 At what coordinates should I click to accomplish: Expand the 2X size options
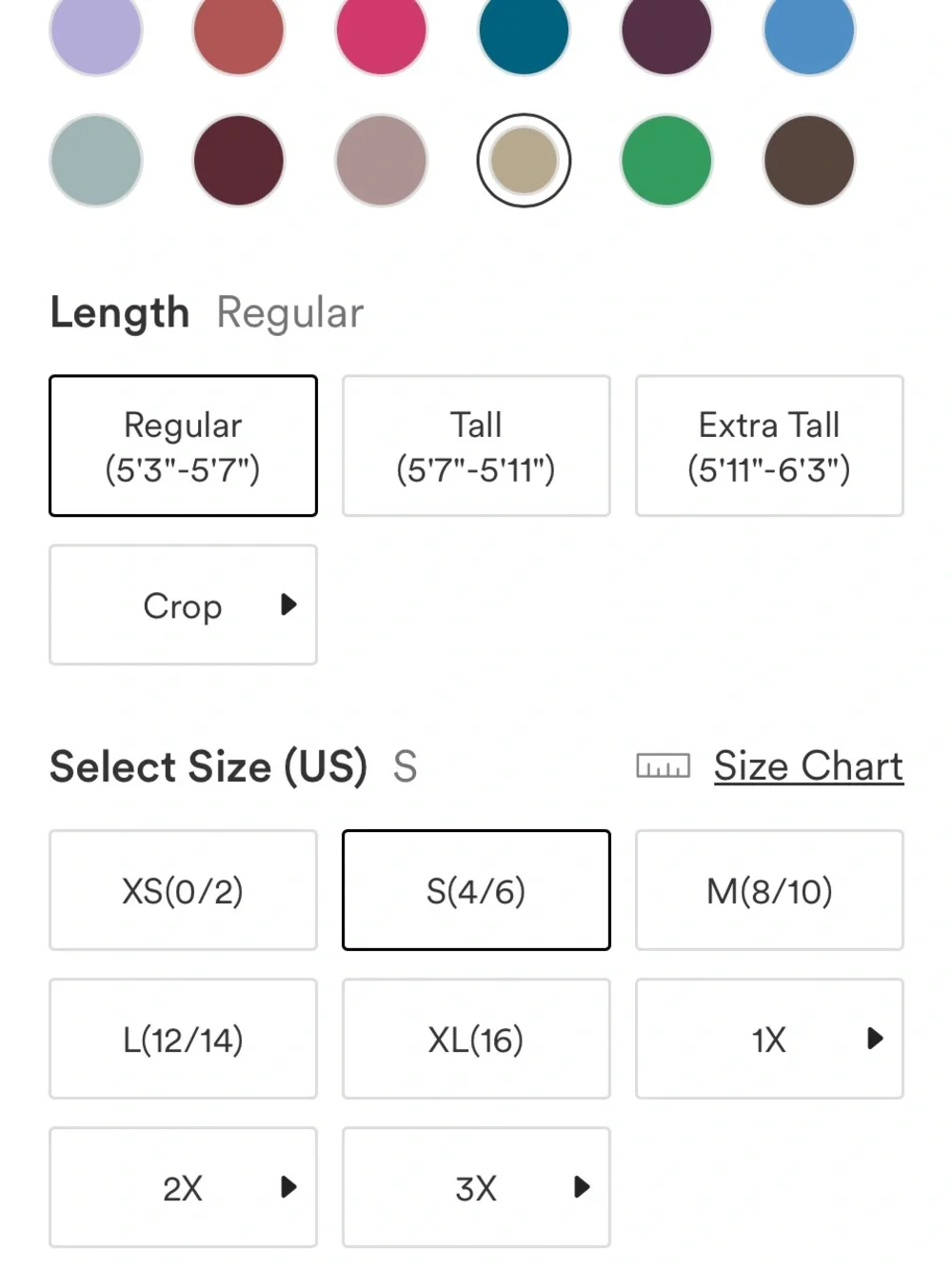183,1187
